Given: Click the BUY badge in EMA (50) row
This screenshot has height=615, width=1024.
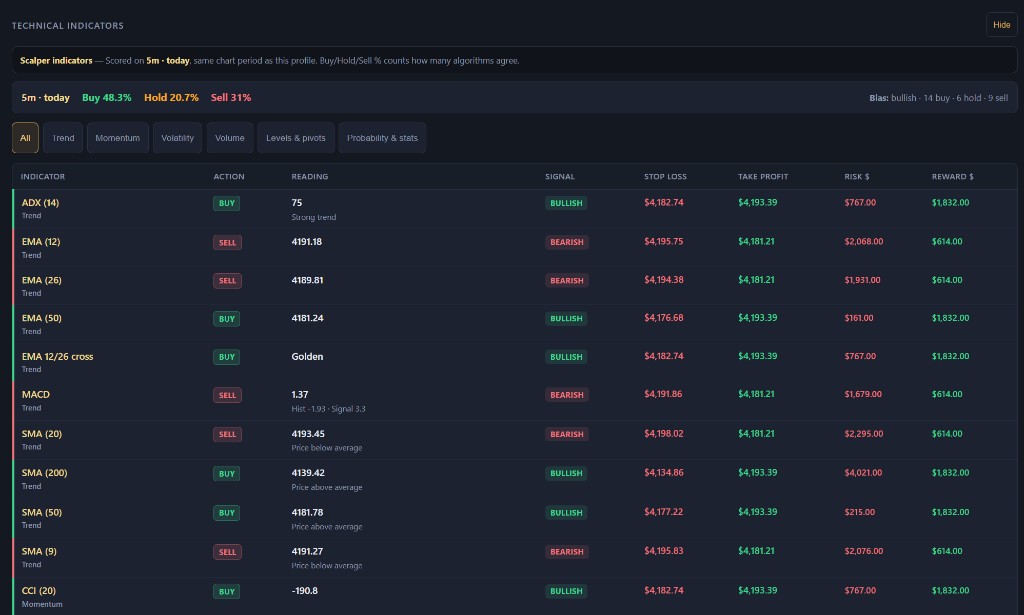Looking at the screenshot, I should [x=227, y=319].
